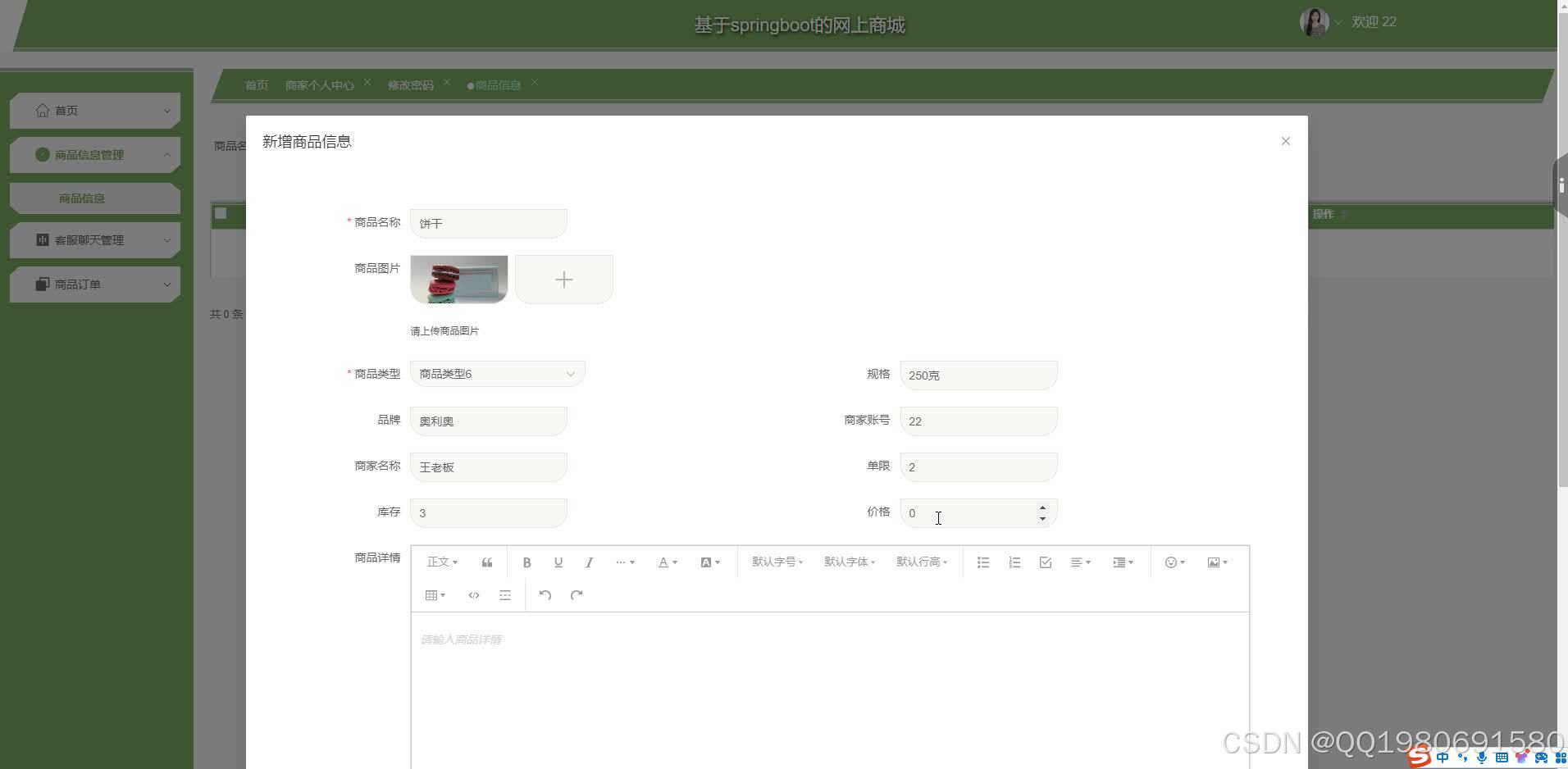Insert an unordered list in the editor
The image size is (1568, 769).
982,562
